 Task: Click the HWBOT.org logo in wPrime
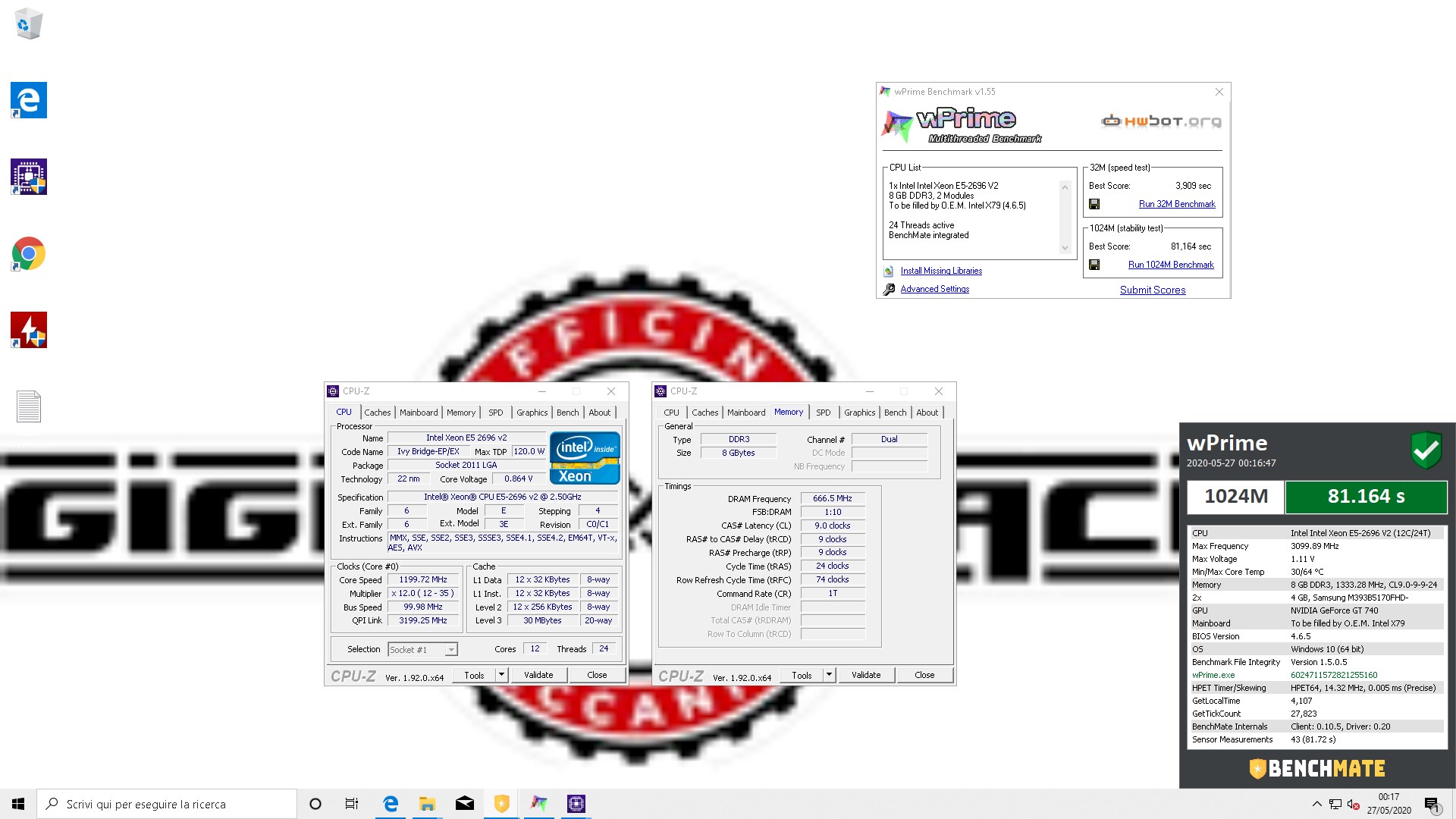tap(1161, 121)
